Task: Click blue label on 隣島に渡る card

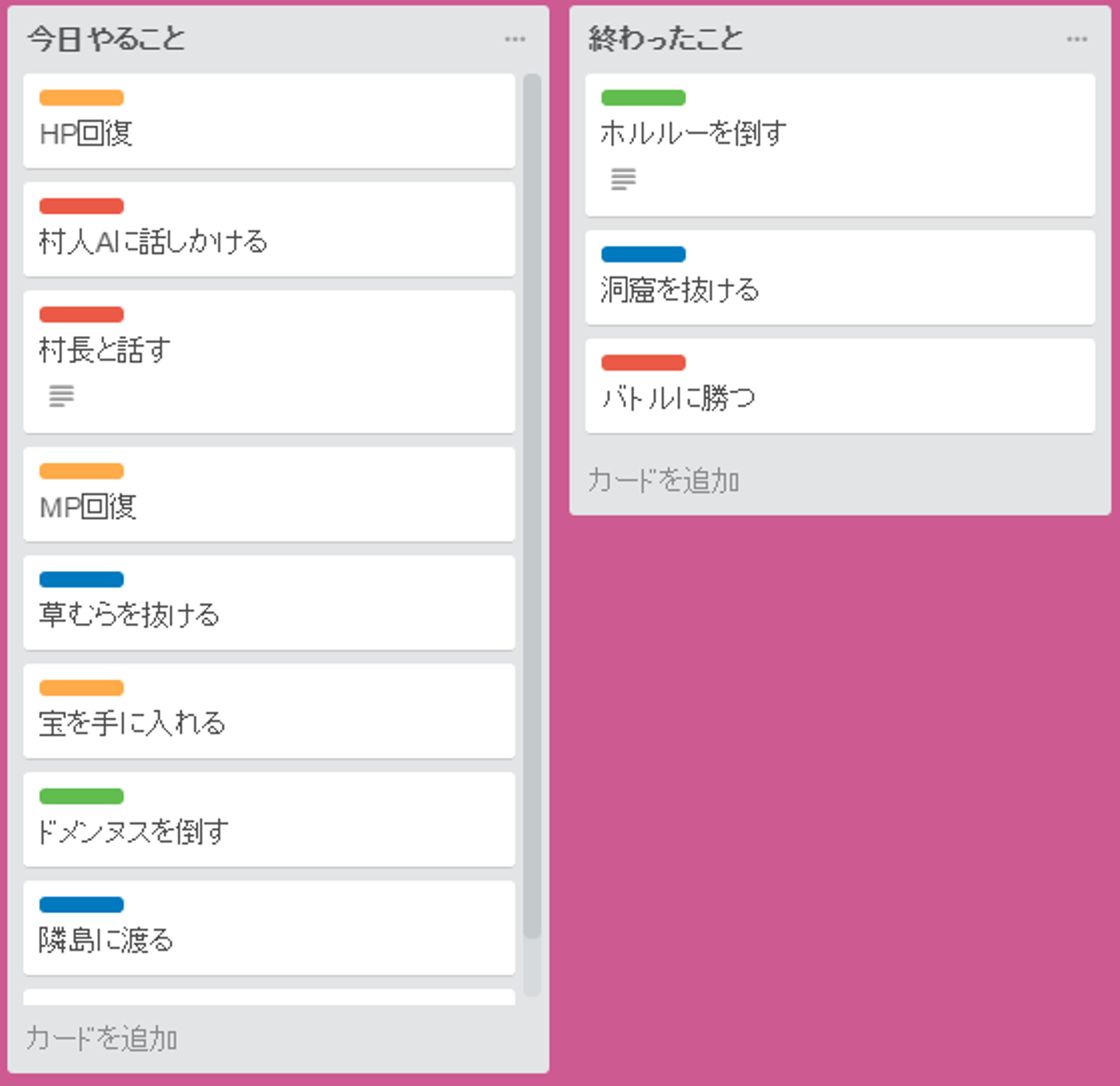Action: 82,905
